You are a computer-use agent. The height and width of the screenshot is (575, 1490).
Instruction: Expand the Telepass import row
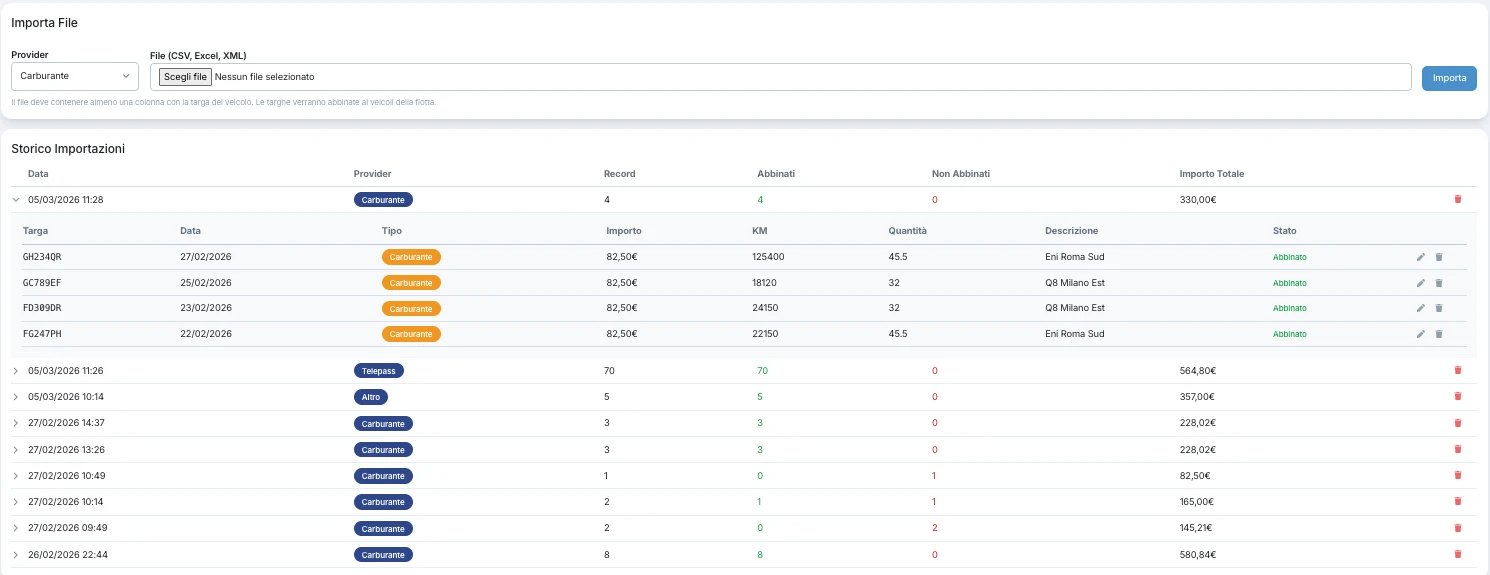[x=16, y=370]
